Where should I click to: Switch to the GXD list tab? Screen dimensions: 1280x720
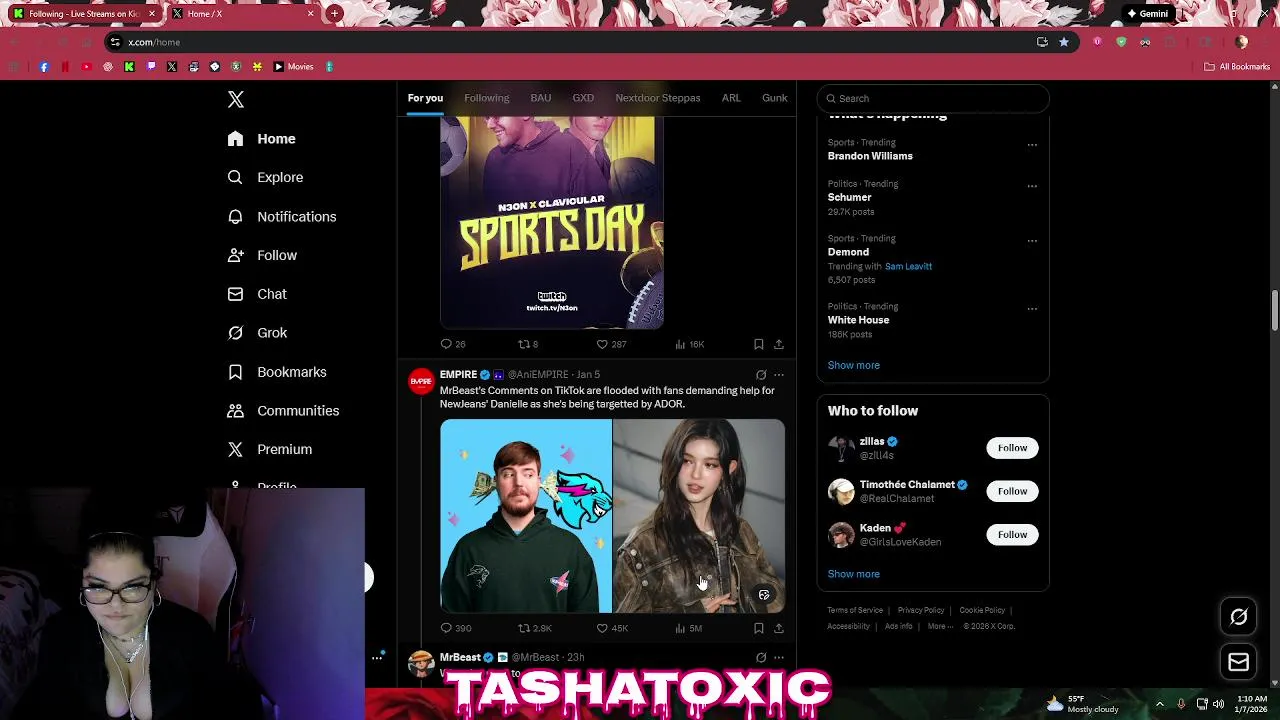tap(583, 98)
